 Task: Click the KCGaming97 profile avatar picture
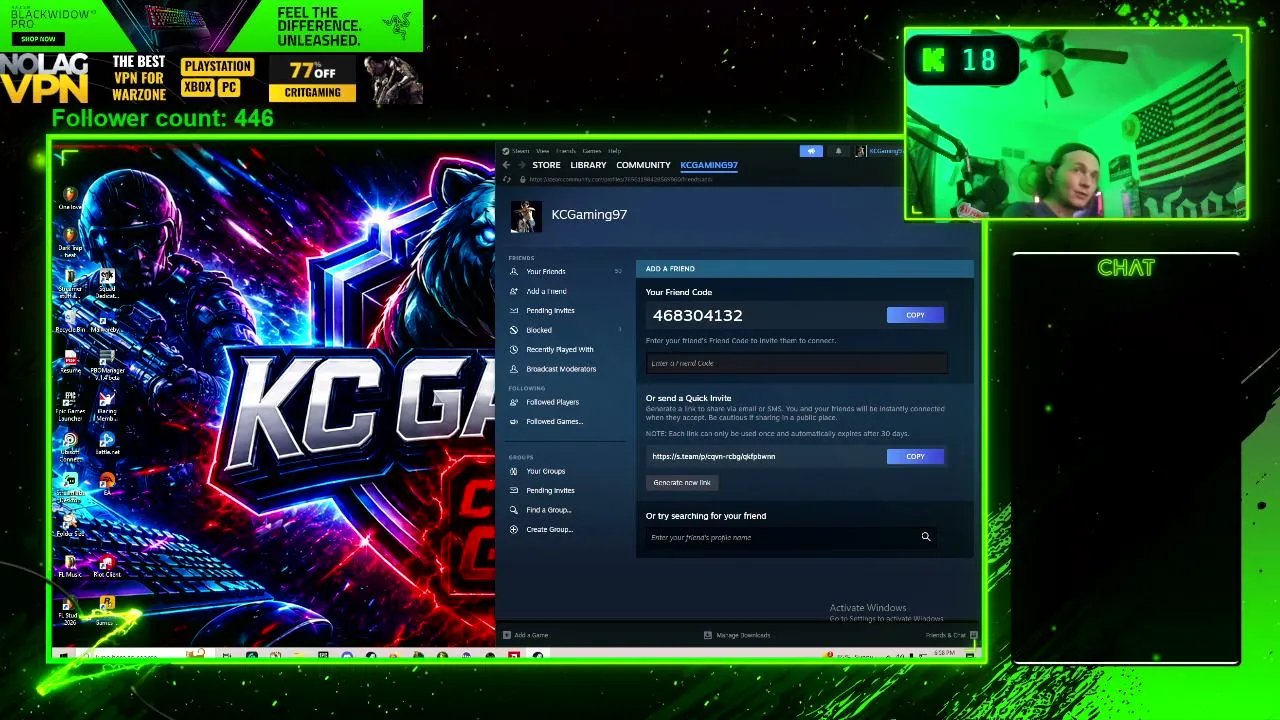pos(526,216)
